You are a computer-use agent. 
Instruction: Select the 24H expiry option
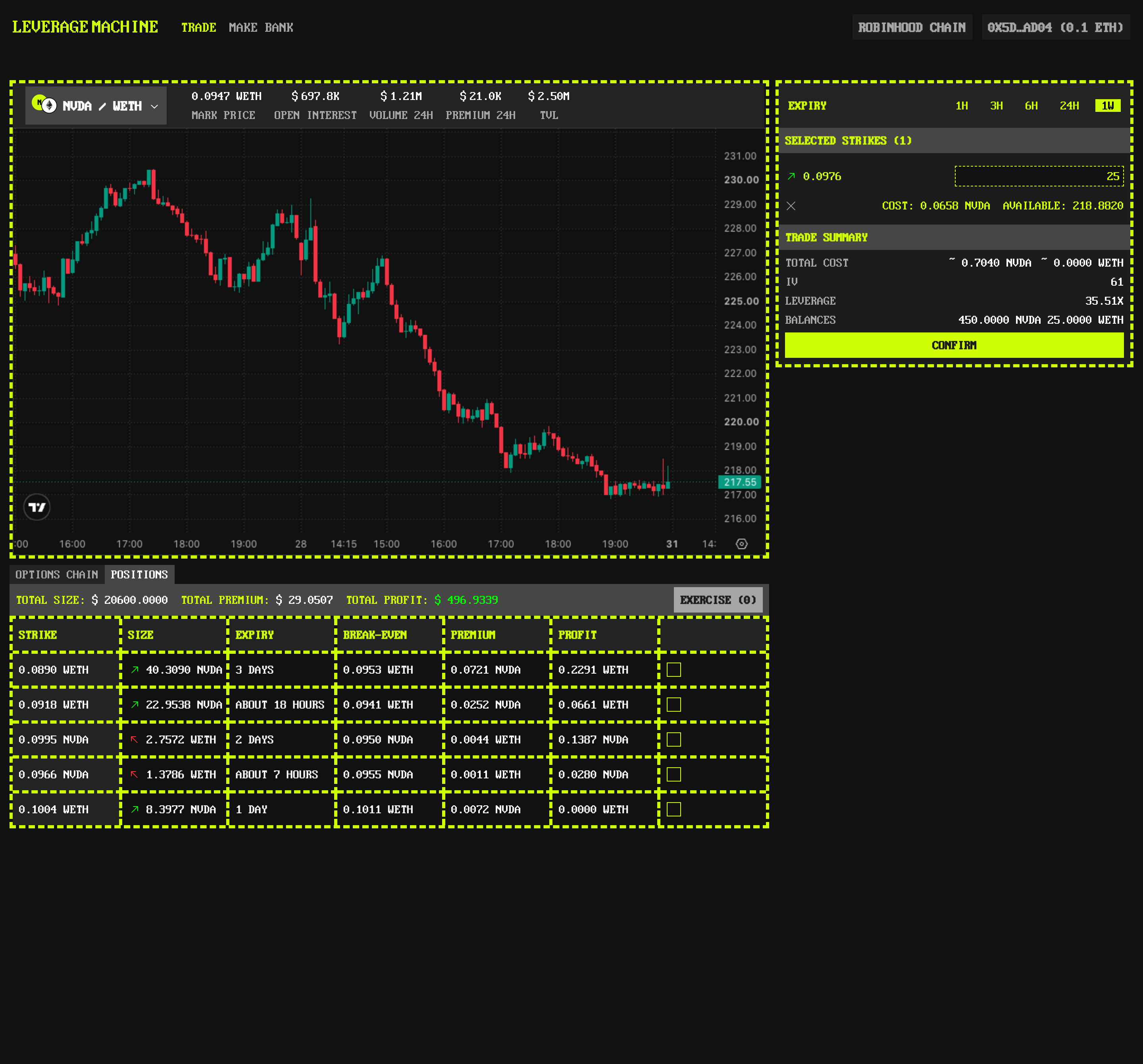tap(1070, 106)
